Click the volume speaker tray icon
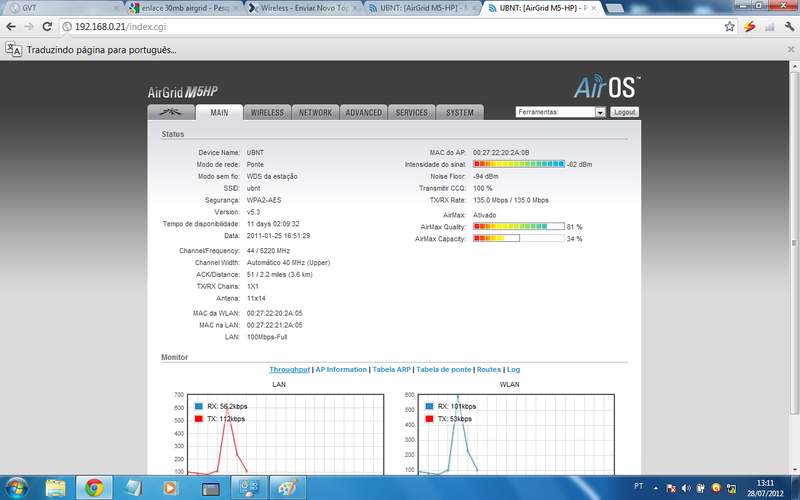 click(686, 488)
